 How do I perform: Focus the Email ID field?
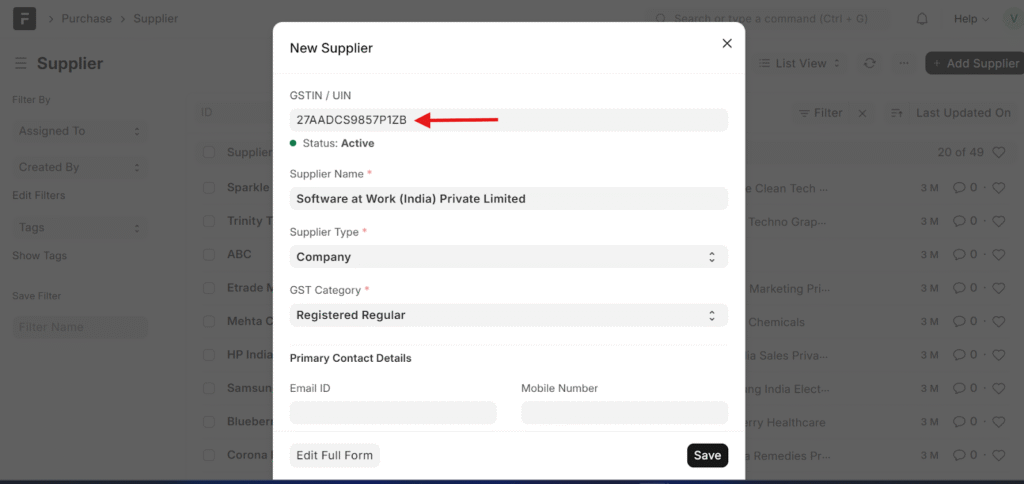pos(393,412)
